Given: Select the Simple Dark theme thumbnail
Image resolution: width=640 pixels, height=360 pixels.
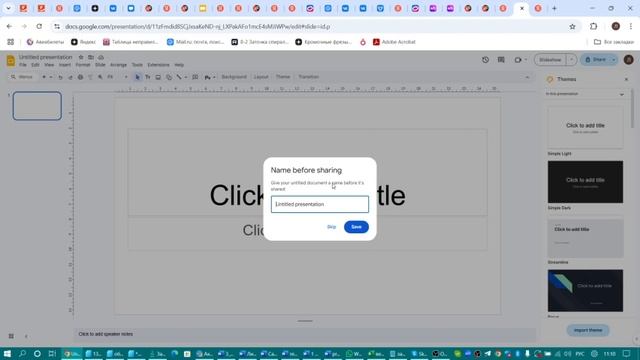Looking at the screenshot, I should (585, 182).
